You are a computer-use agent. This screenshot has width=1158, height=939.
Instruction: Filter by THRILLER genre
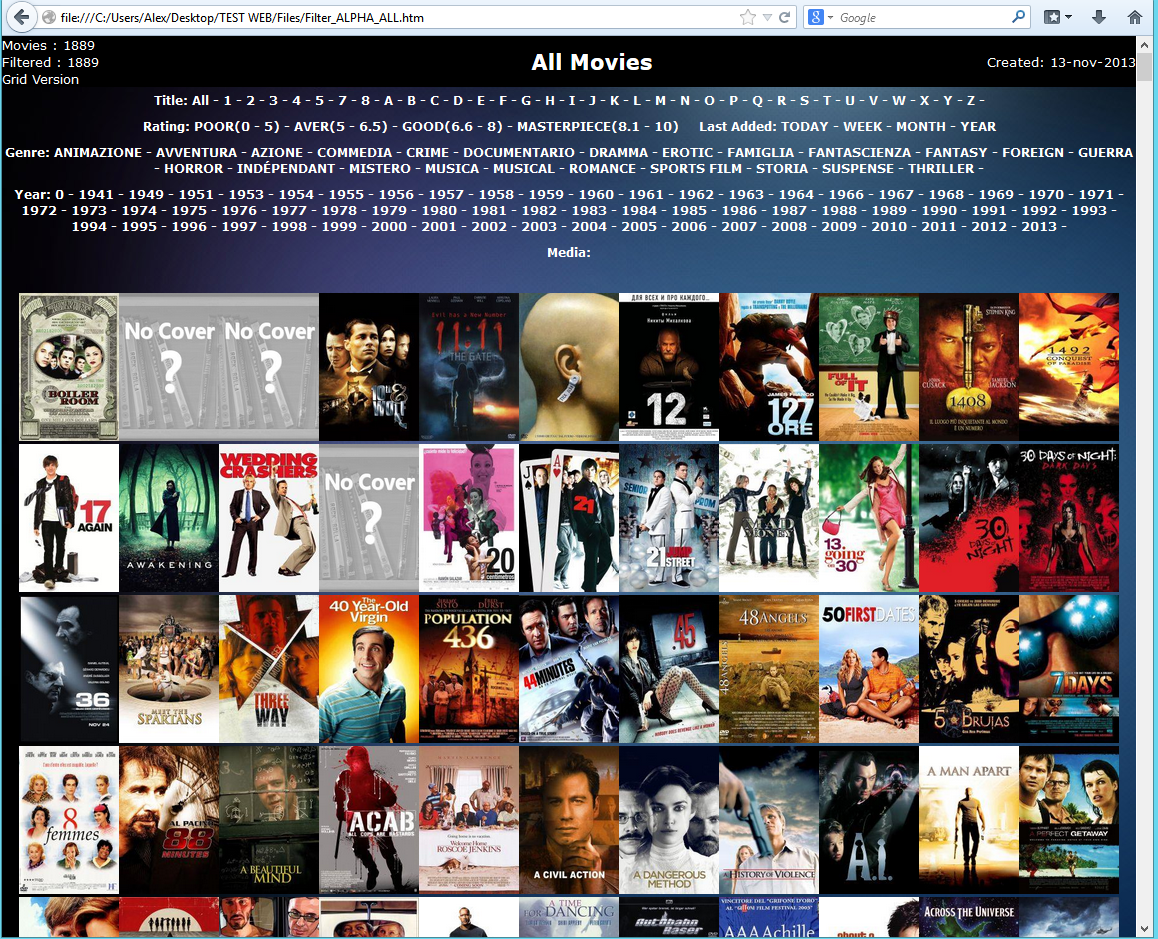(942, 168)
